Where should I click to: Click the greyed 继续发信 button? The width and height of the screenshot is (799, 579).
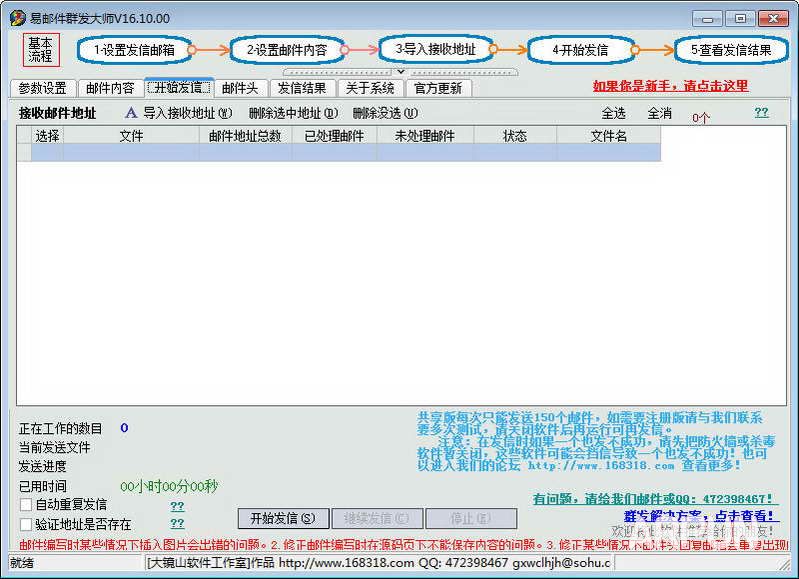377,518
